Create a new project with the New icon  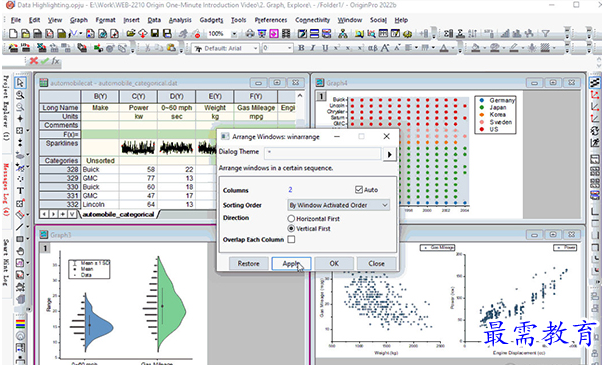click(13, 34)
